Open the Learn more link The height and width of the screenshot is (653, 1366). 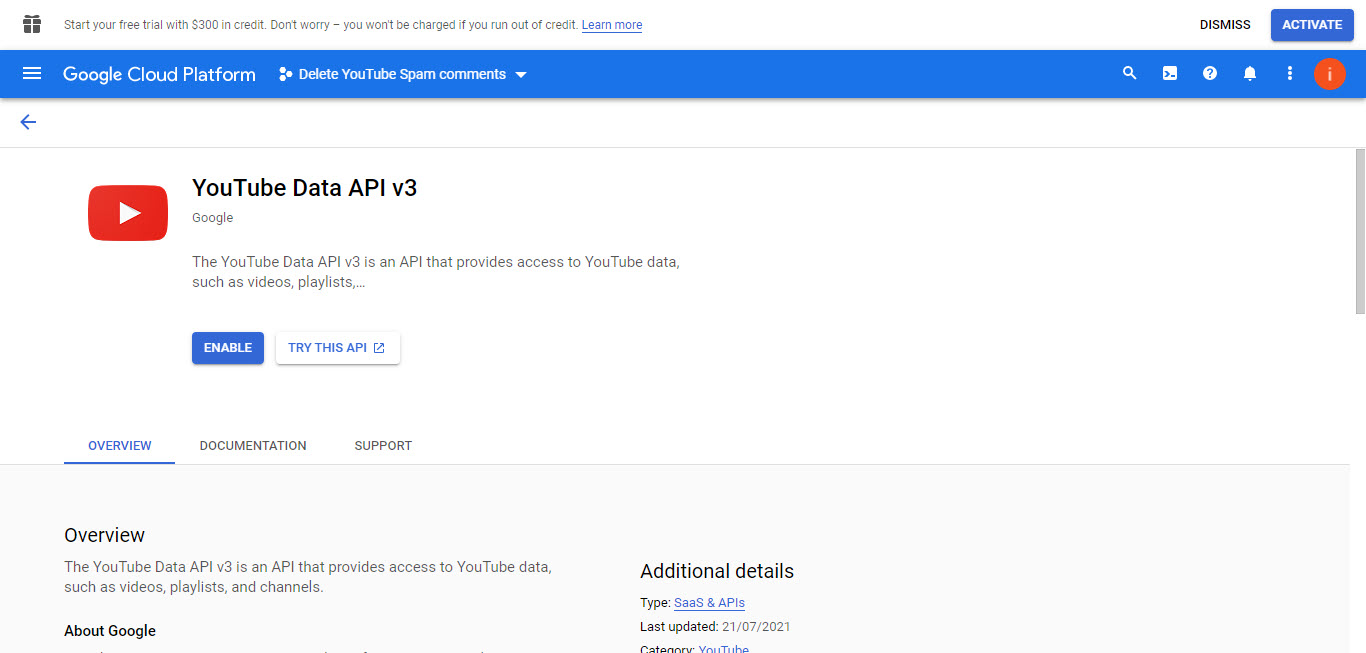pos(612,25)
